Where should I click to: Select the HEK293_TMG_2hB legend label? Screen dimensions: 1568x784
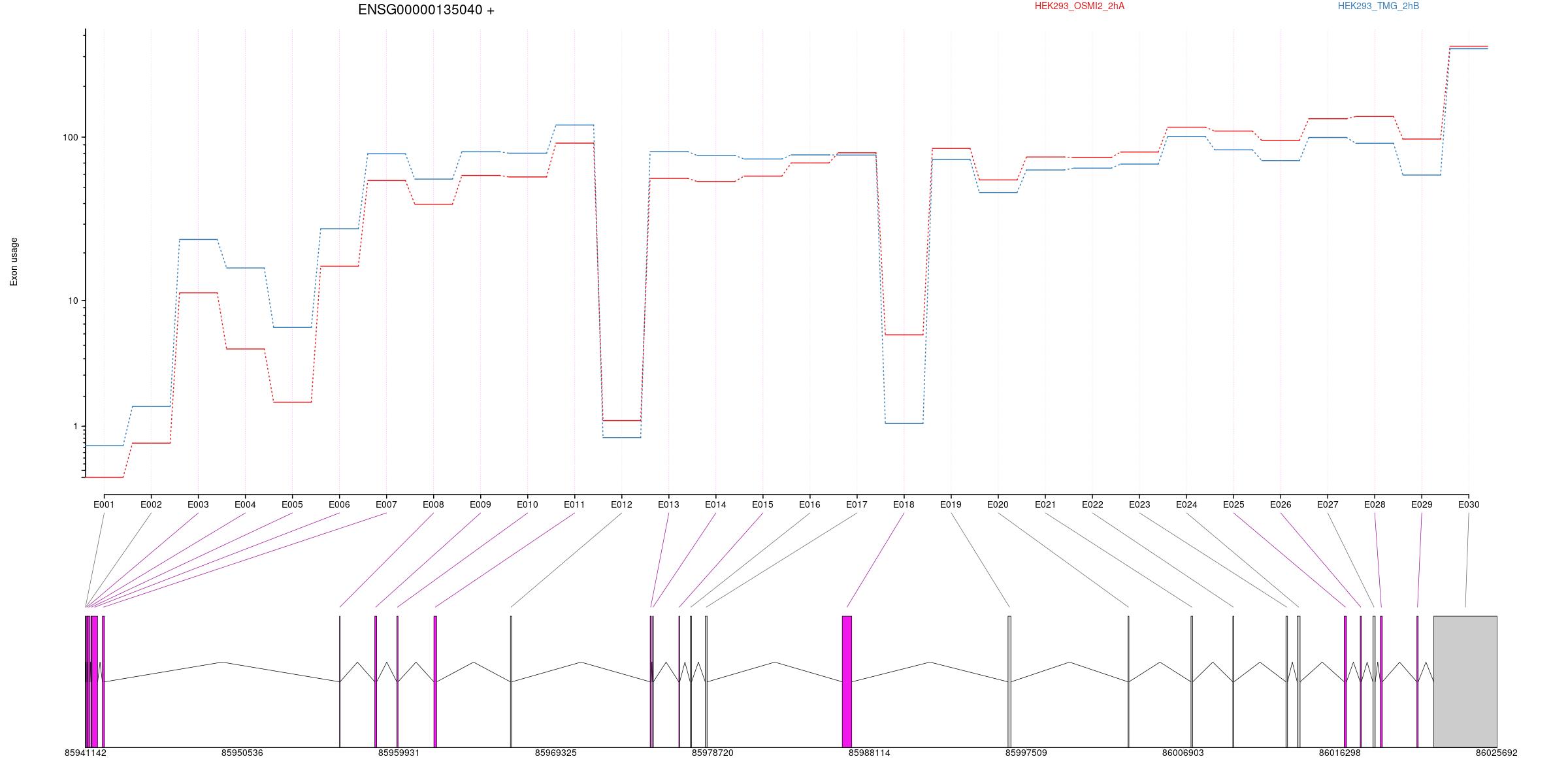click(1379, 6)
